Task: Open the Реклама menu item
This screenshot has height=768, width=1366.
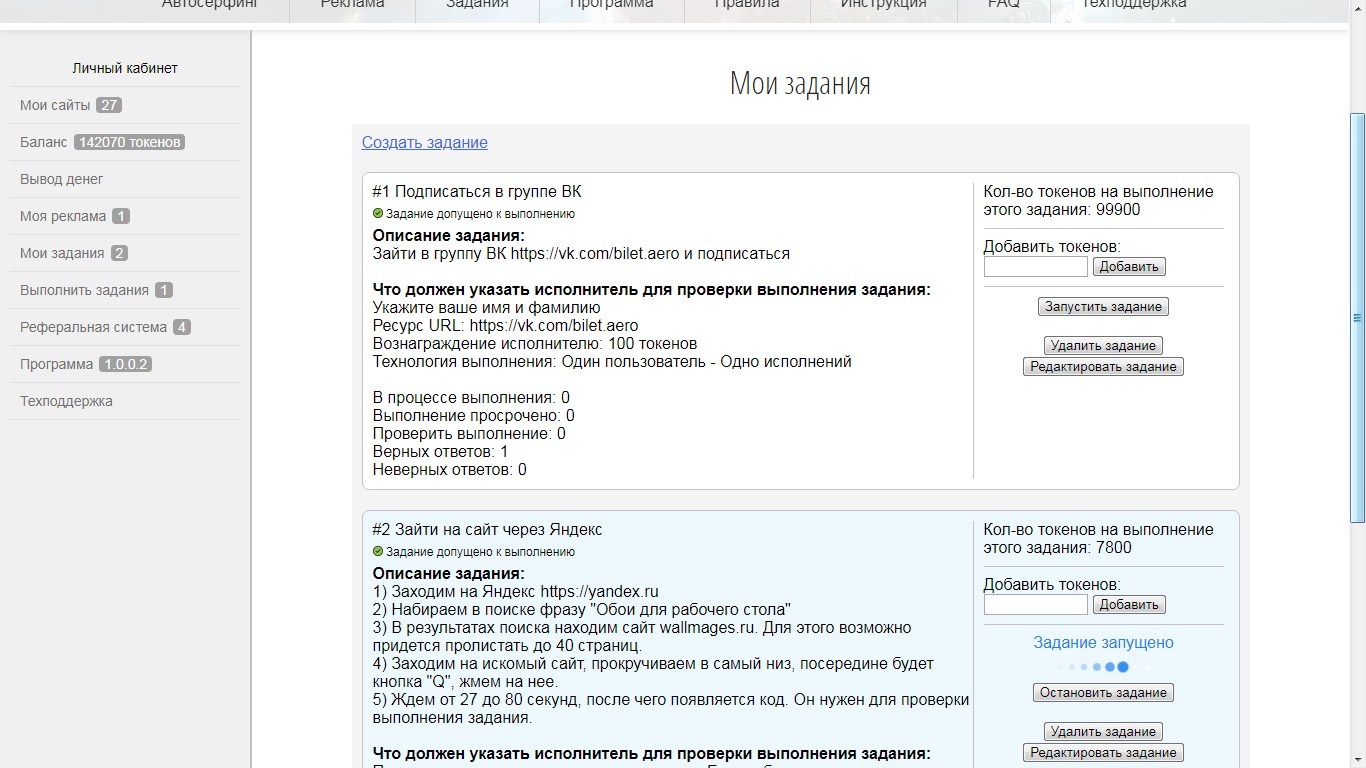Action: pos(352,5)
